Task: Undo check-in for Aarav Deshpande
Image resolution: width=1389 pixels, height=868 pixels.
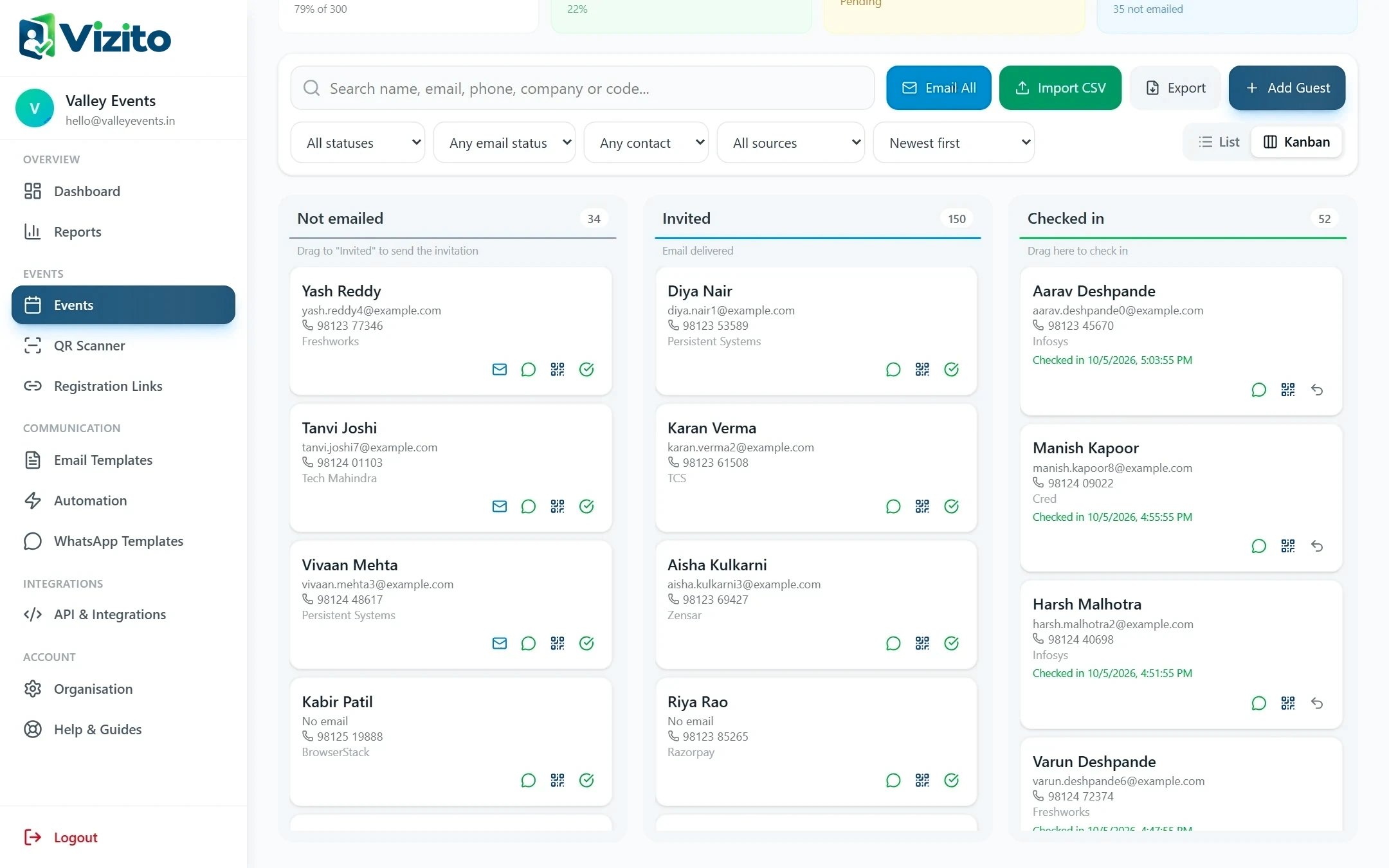Action: [x=1316, y=390]
